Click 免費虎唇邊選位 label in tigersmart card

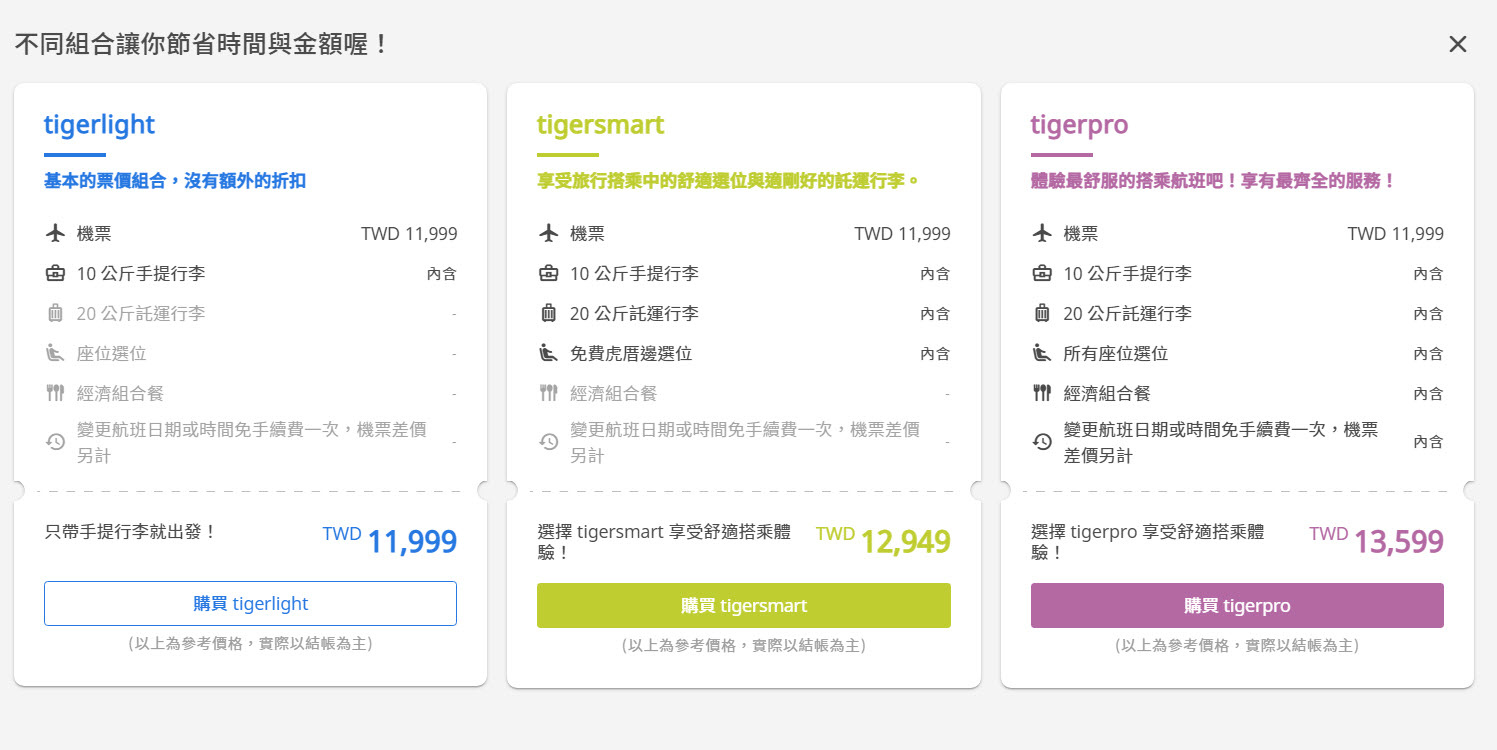point(631,353)
